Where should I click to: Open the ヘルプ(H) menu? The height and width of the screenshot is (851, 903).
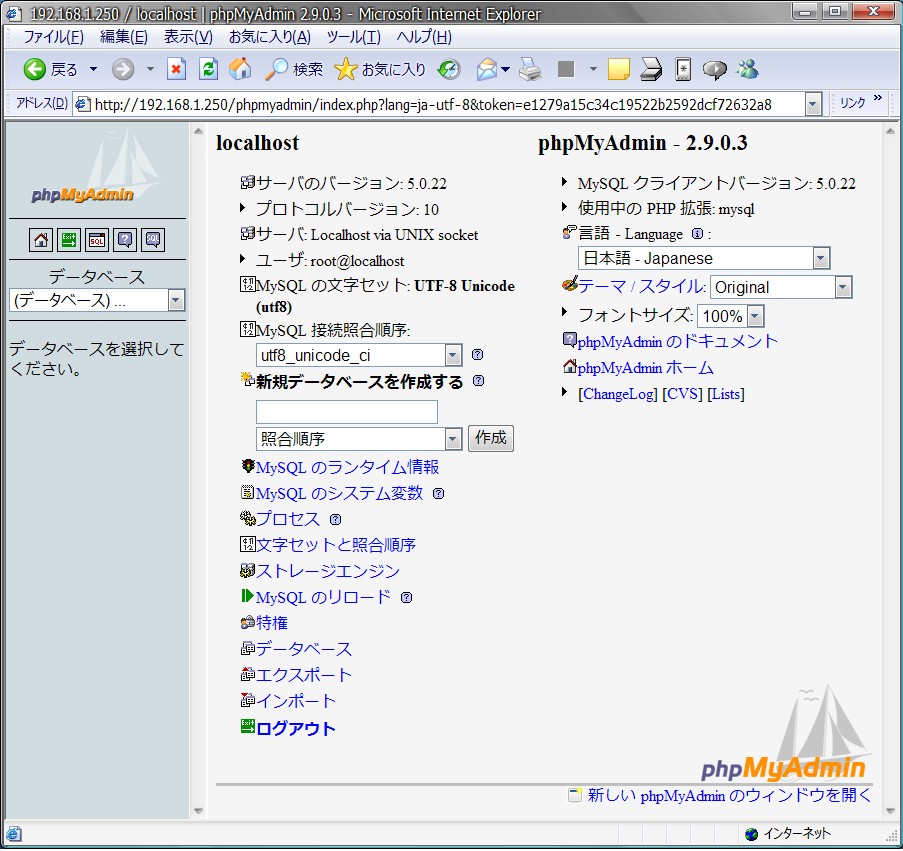pyautogui.click(x=424, y=37)
